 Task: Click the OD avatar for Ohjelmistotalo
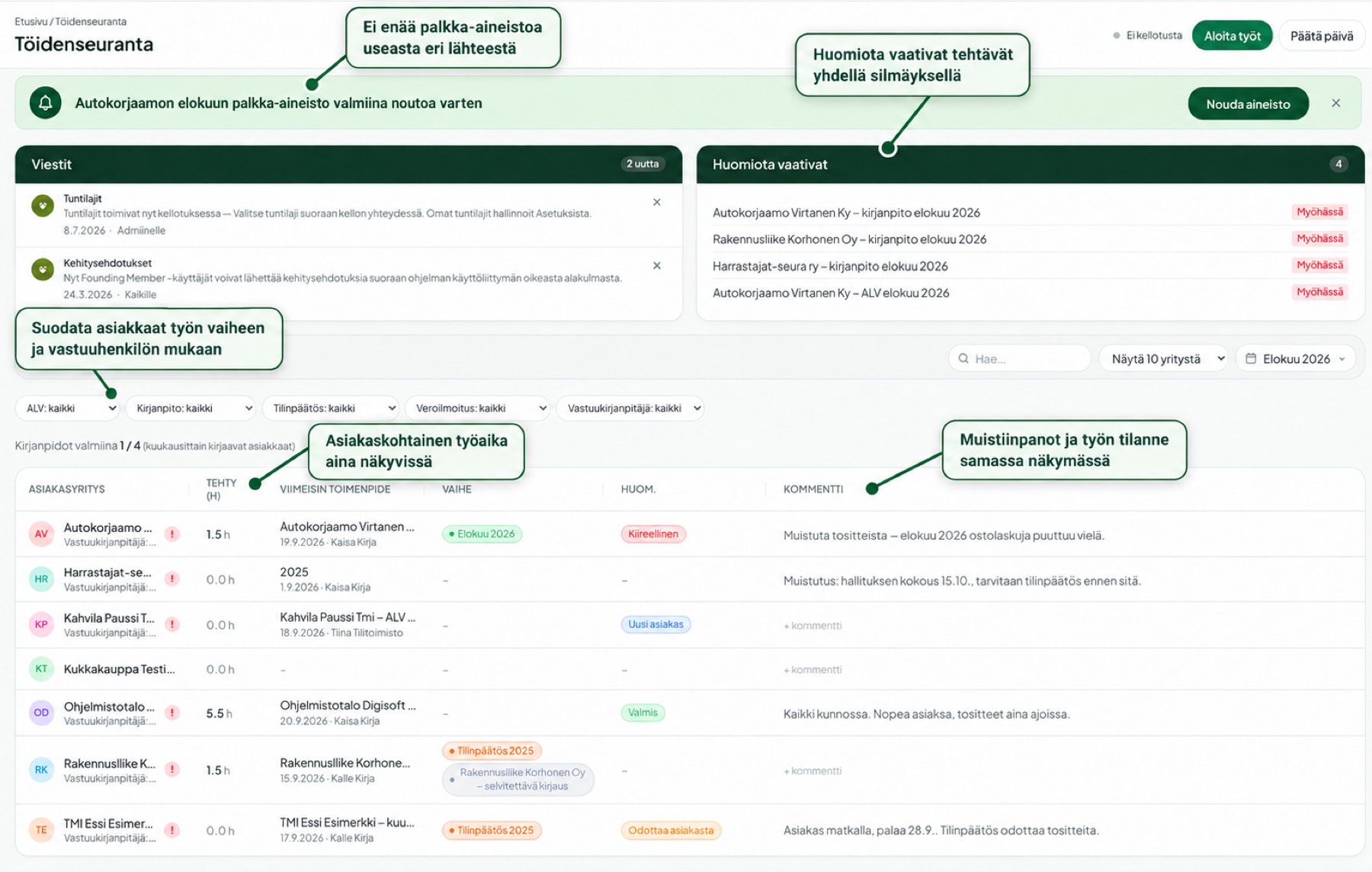click(41, 713)
